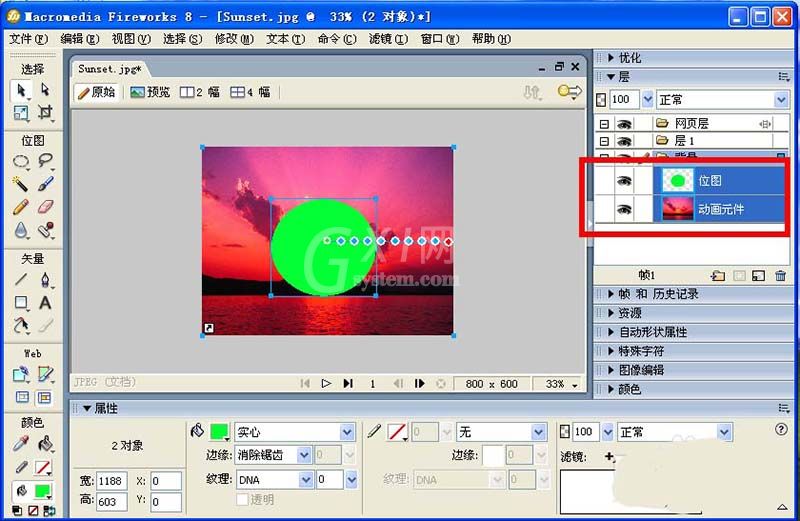Expand the 资源 panel

pyautogui.click(x=611, y=313)
